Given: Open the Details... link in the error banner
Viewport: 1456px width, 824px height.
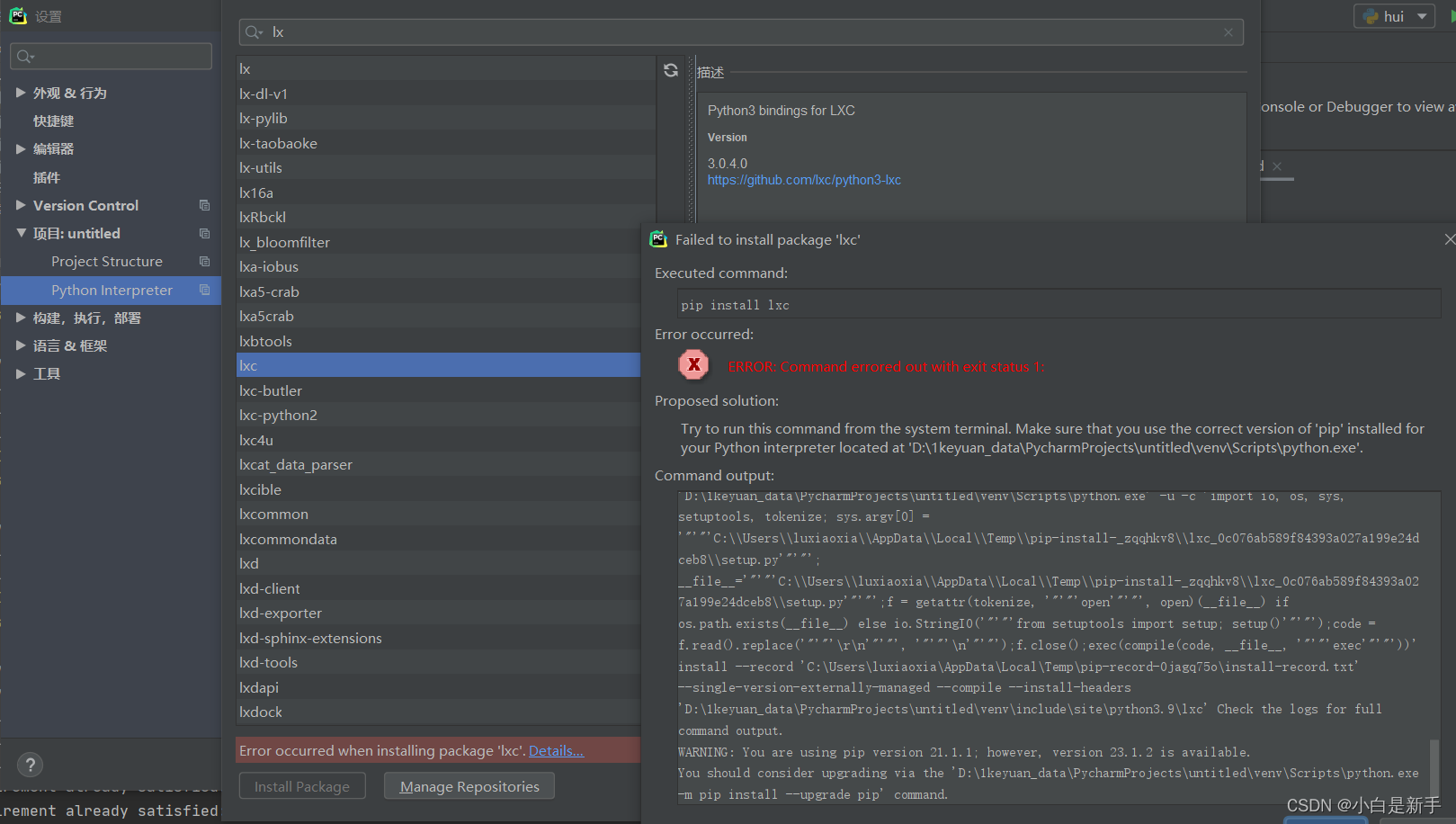Looking at the screenshot, I should pyautogui.click(x=556, y=750).
